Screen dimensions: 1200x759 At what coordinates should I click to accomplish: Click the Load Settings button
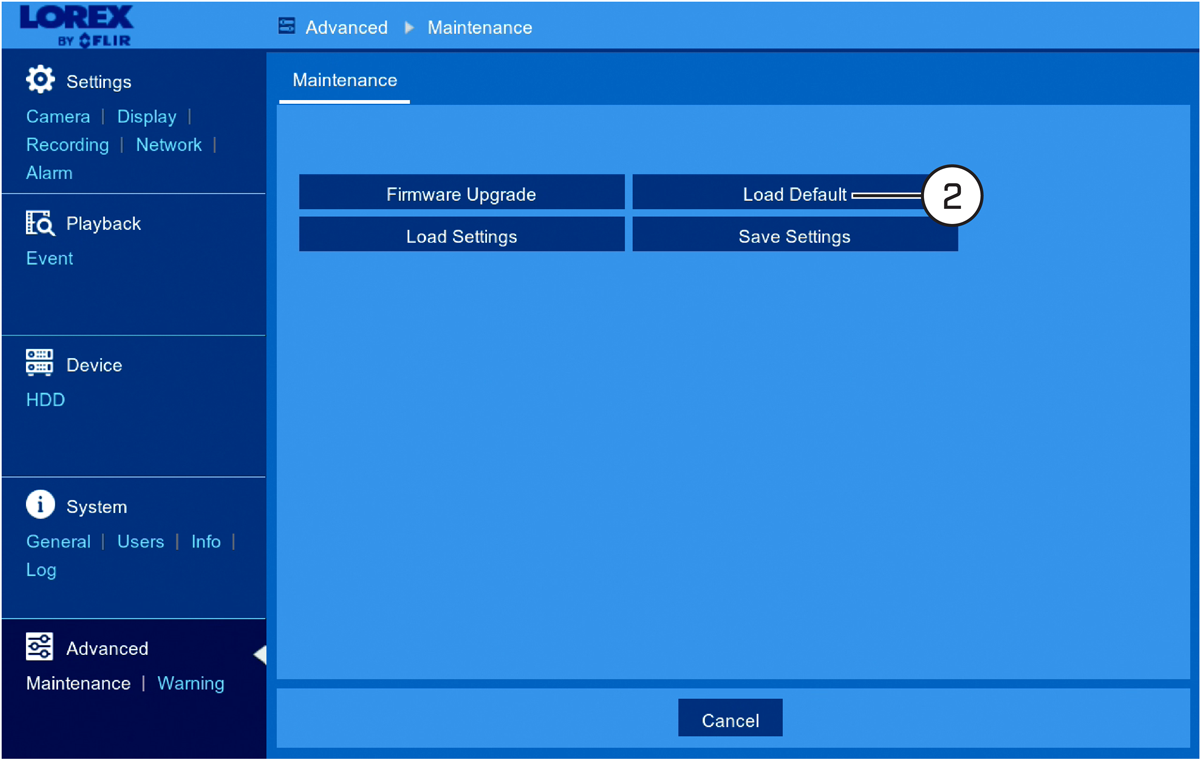(462, 235)
